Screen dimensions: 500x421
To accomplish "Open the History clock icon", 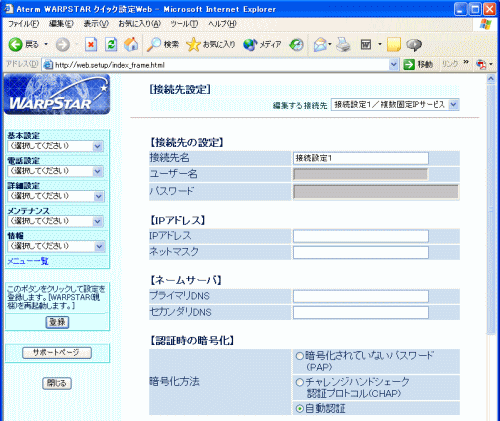I will pyautogui.click(x=296, y=45).
